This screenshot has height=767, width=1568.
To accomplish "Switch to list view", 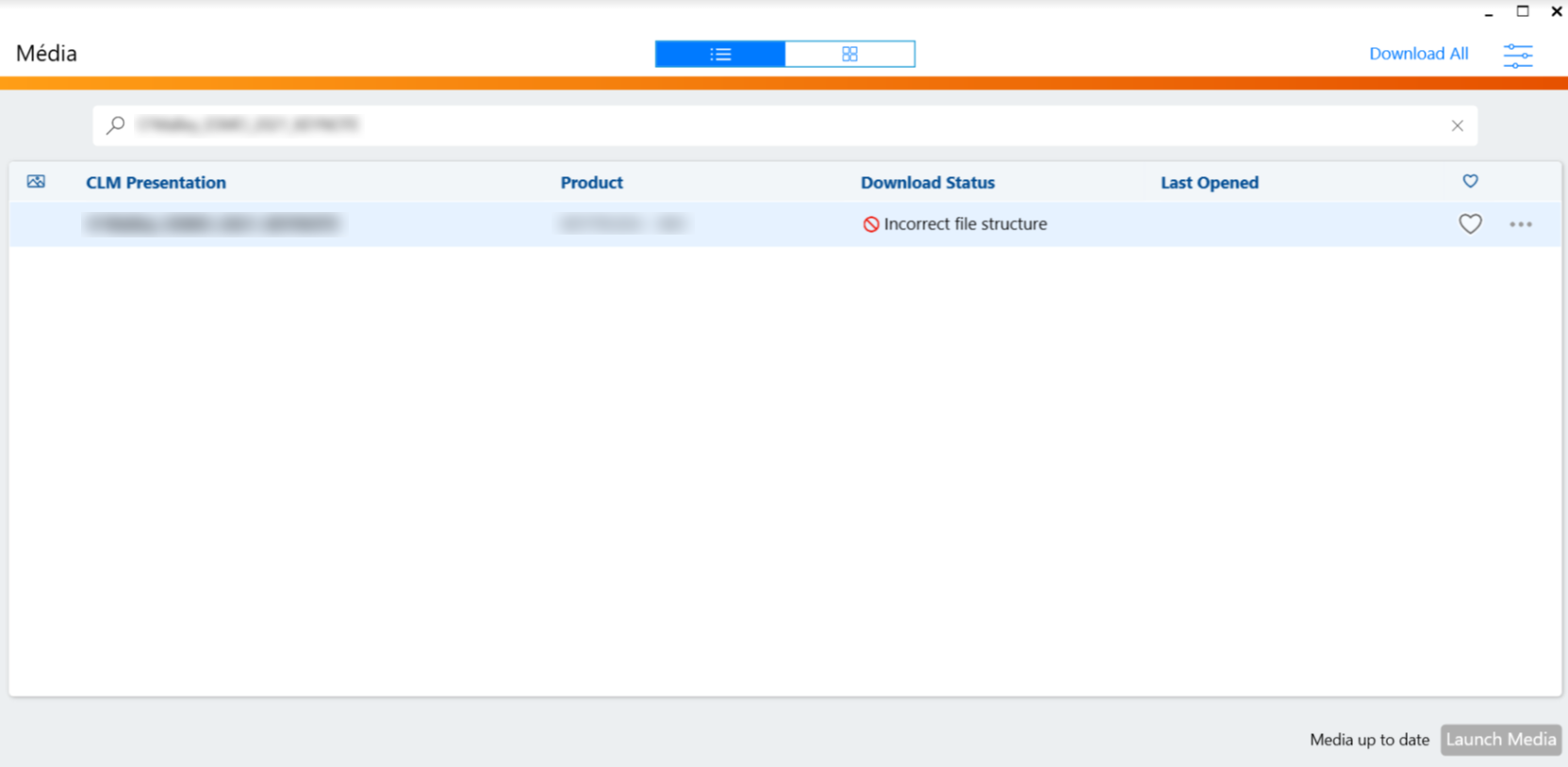I will point(719,54).
